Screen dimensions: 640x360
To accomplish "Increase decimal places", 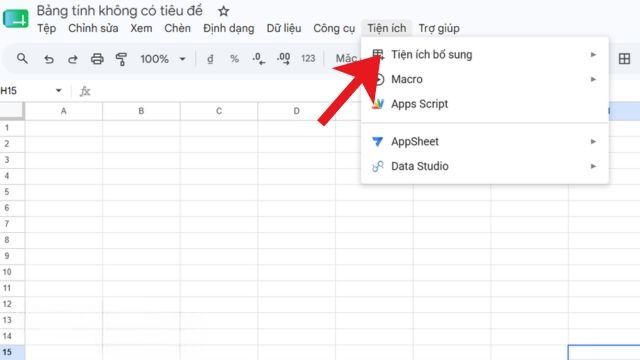I will 283,59.
